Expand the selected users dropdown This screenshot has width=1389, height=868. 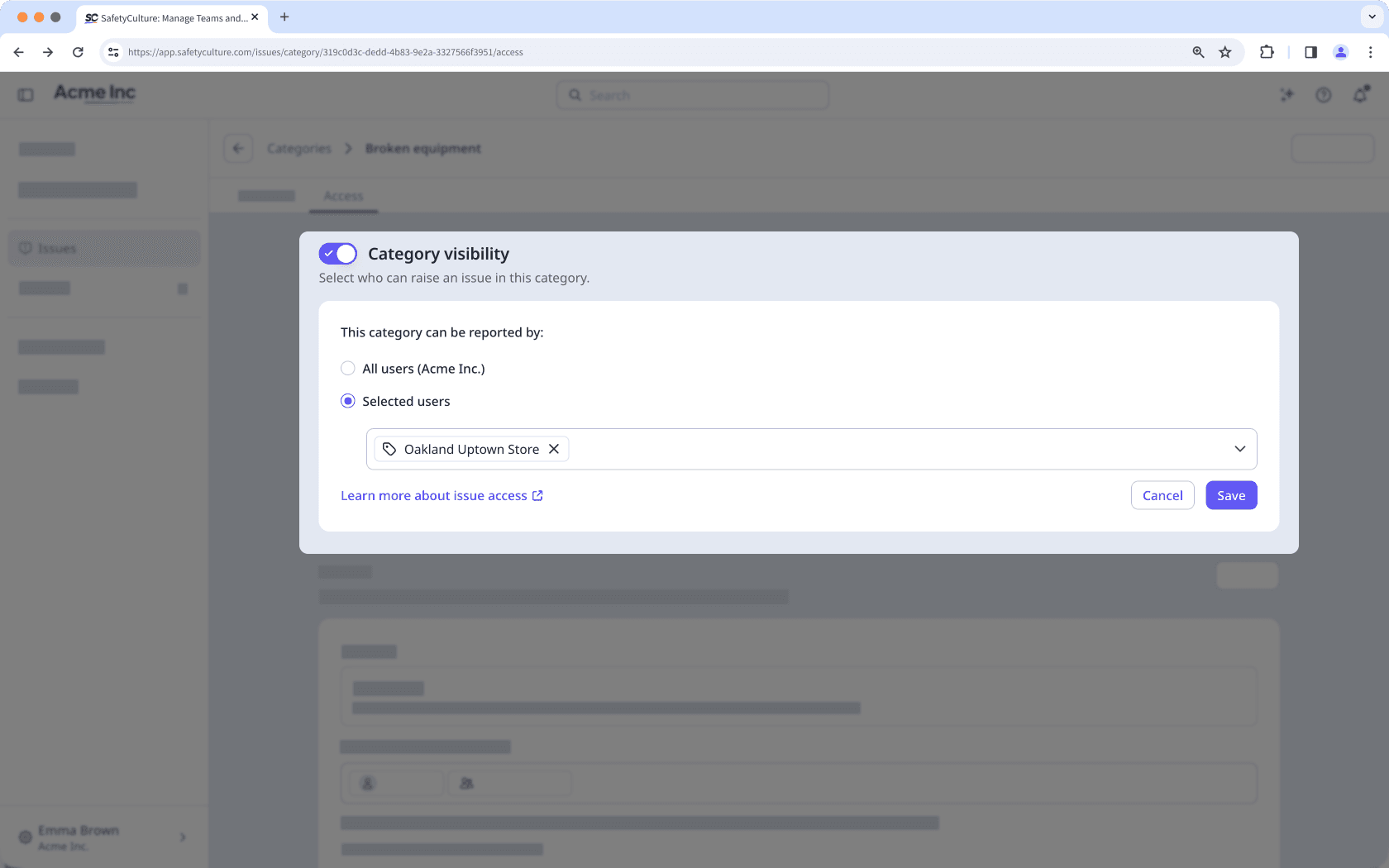tap(1239, 448)
